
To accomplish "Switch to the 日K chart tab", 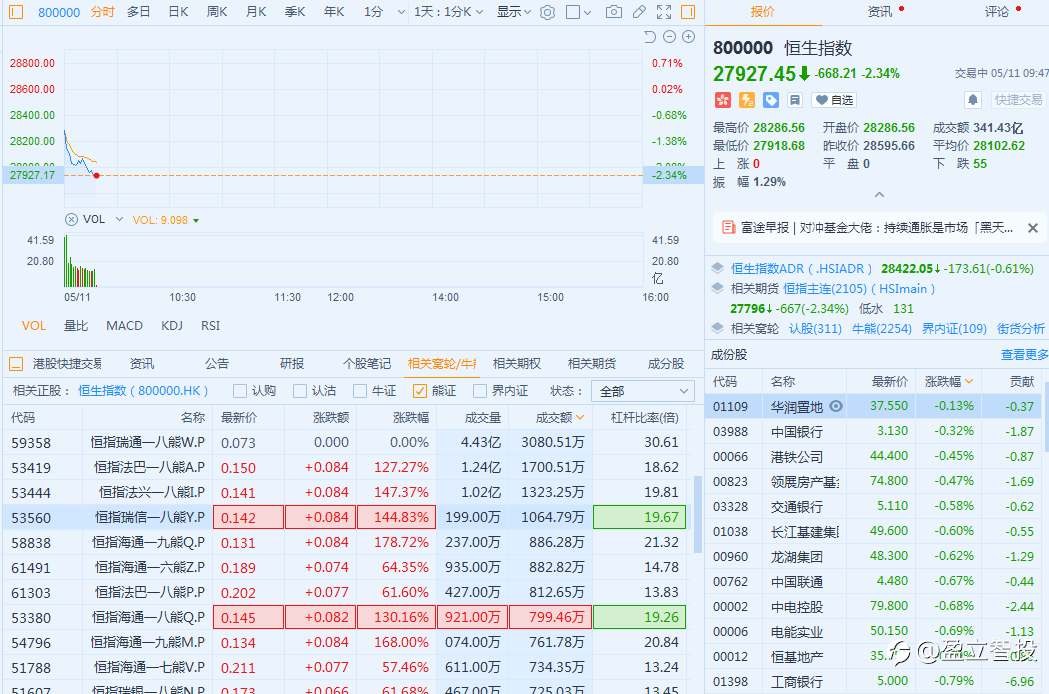I will click(x=178, y=12).
